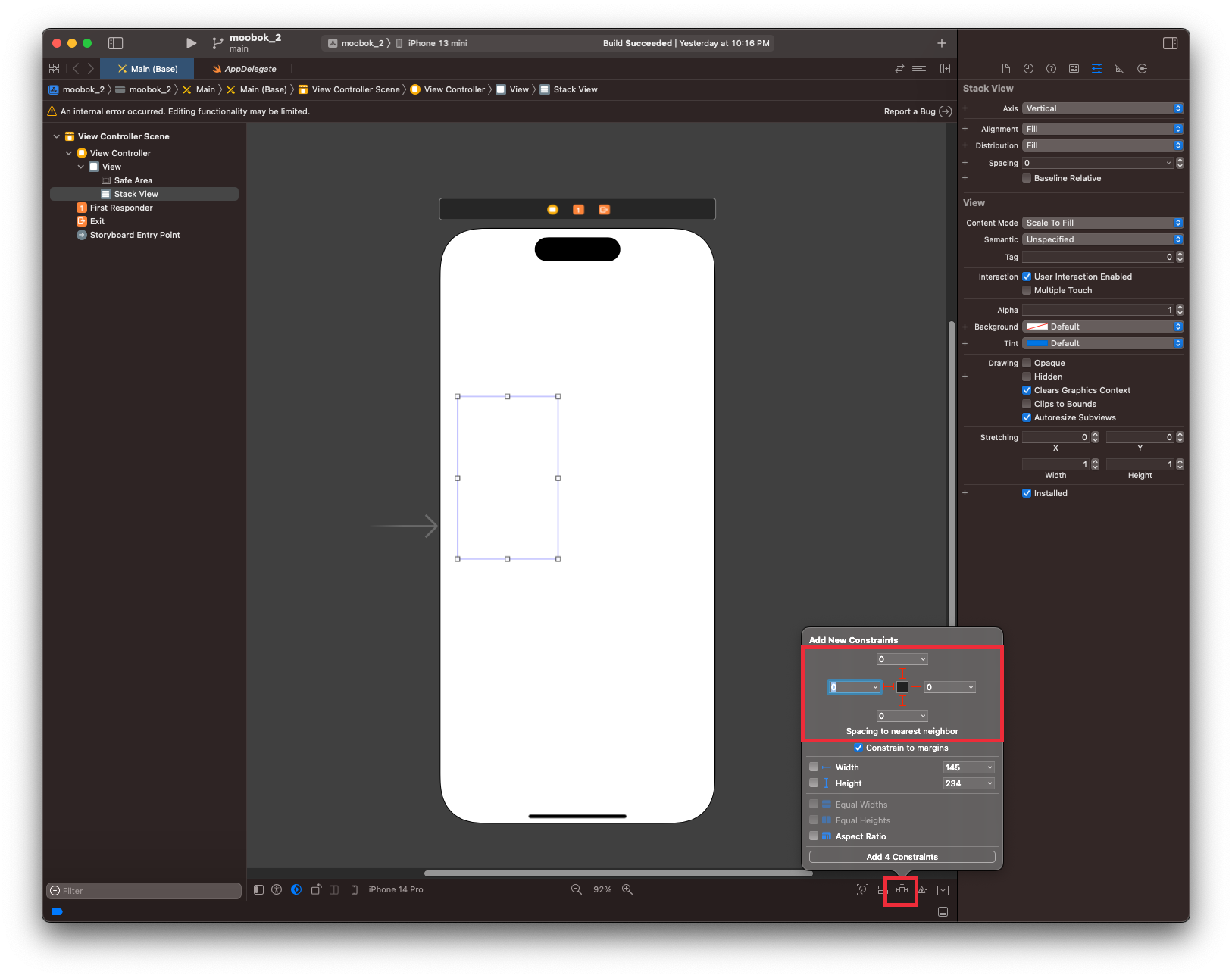Change orientation icon in canvas bar
This screenshot has height=978, width=1232.
point(316,890)
